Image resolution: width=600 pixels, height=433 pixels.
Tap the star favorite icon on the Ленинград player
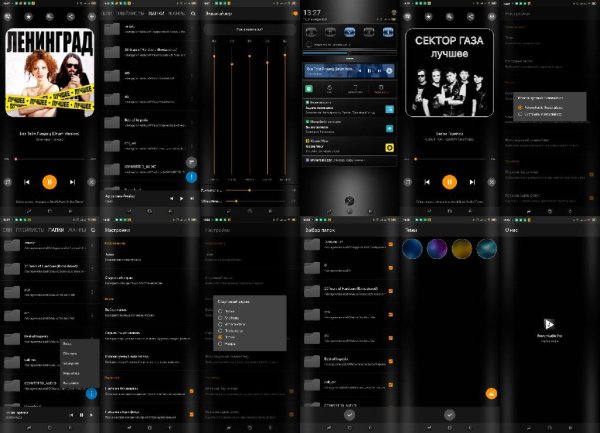28,16
